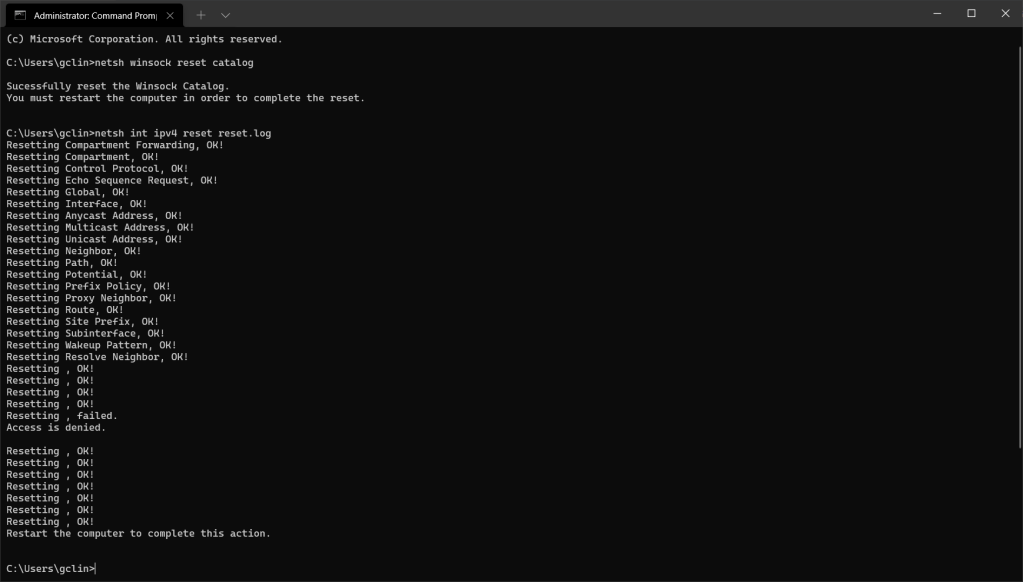Click the 'Resetting Compartment Forwarding, OK!' line
The width and height of the screenshot is (1023, 582).
[x=114, y=145]
